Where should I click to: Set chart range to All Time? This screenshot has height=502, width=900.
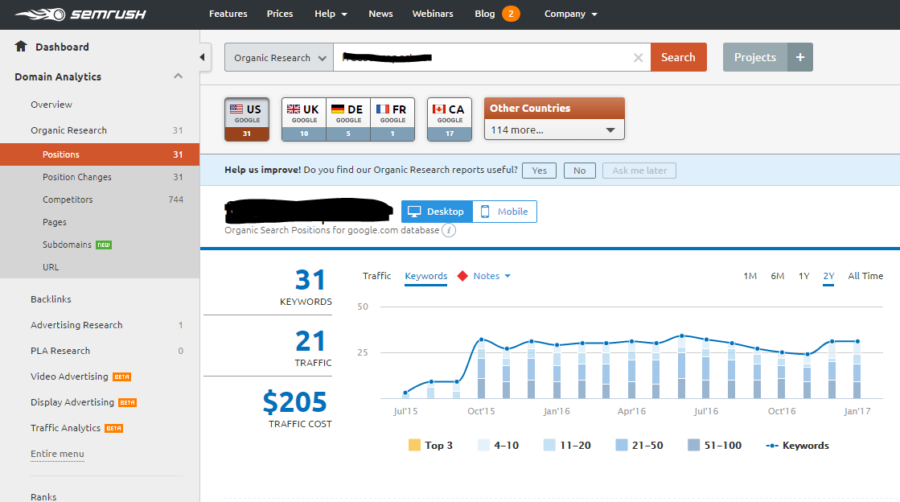(865, 276)
